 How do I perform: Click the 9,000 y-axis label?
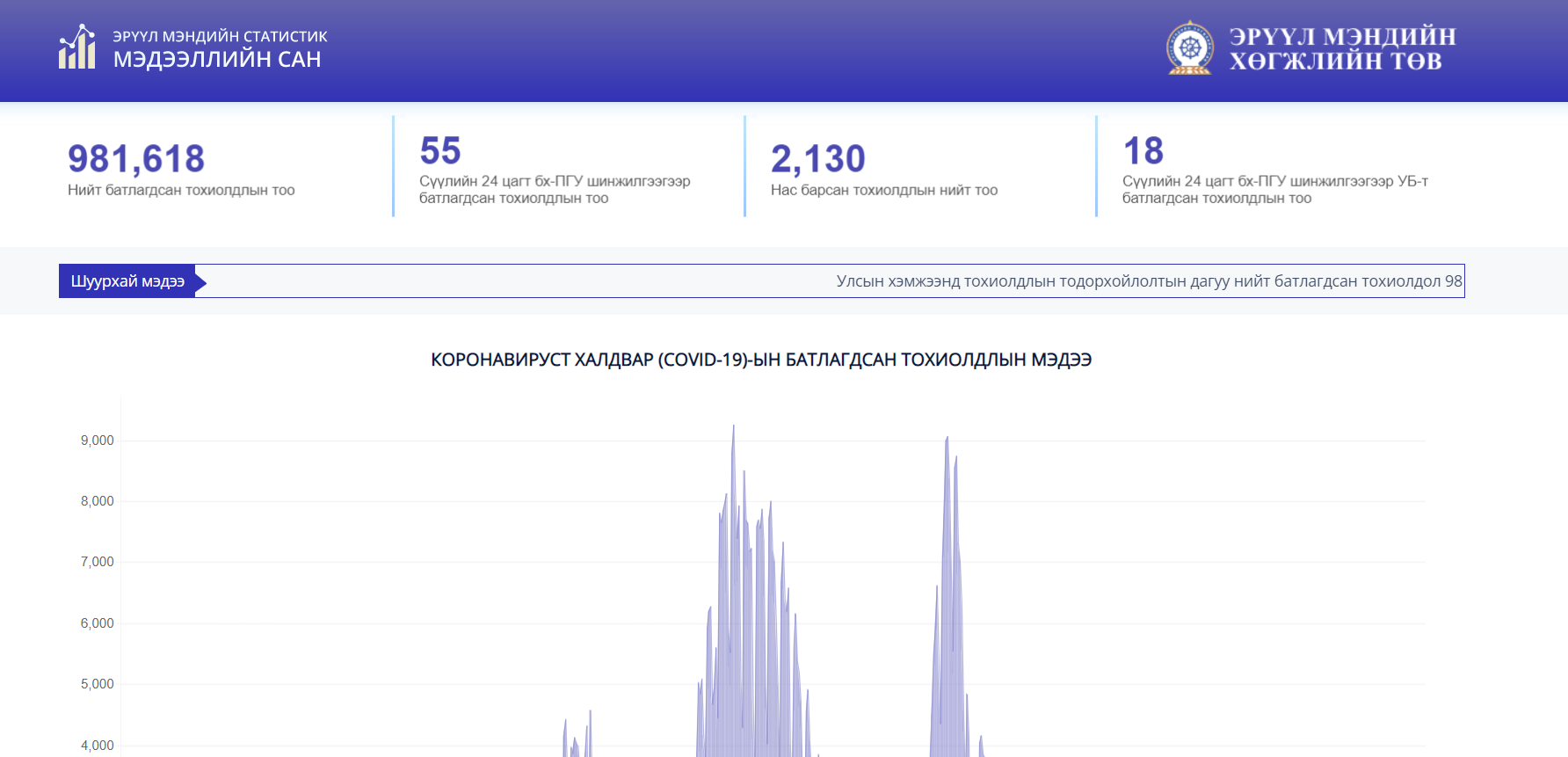click(98, 440)
